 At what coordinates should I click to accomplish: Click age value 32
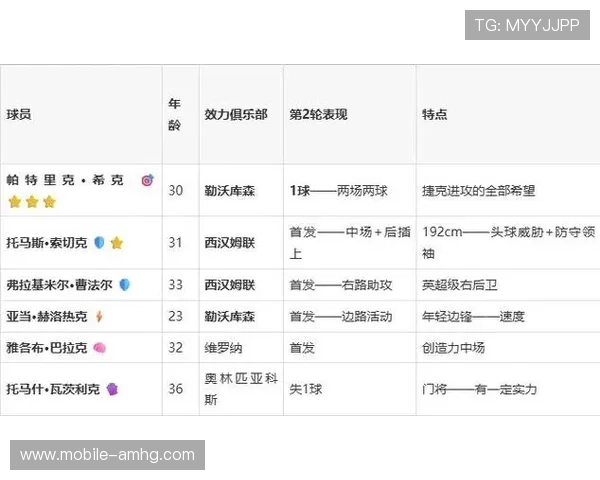click(176, 348)
